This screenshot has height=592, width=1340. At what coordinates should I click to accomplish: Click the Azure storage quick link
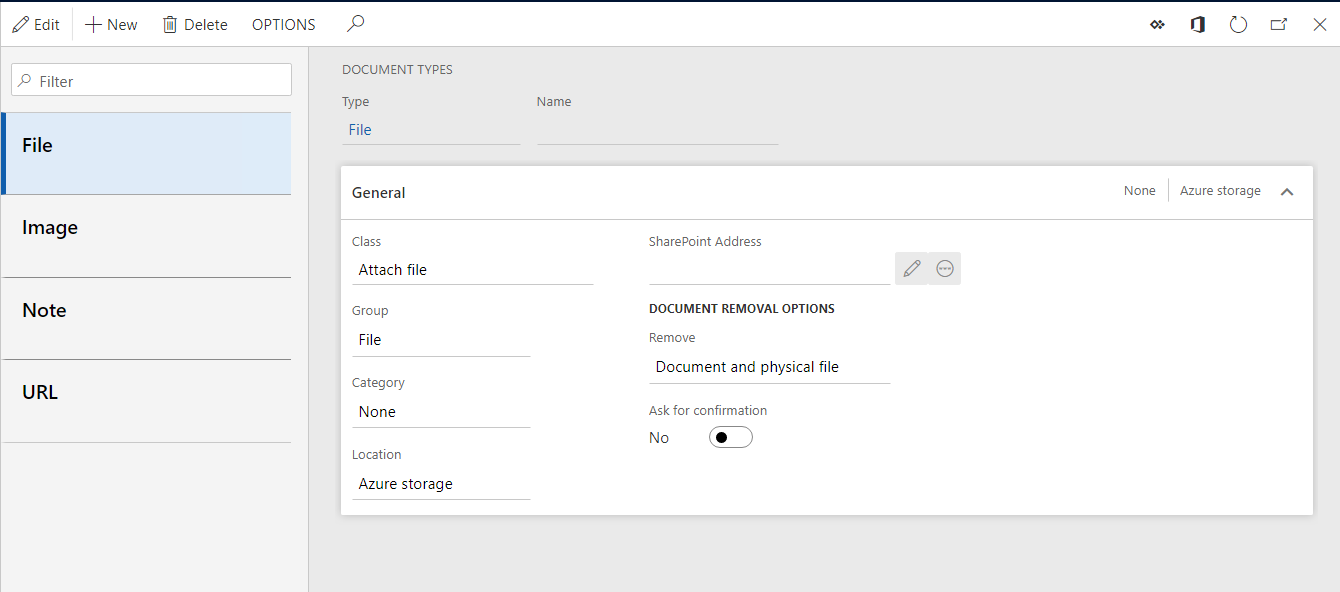pyautogui.click(x=1219, y=190)
